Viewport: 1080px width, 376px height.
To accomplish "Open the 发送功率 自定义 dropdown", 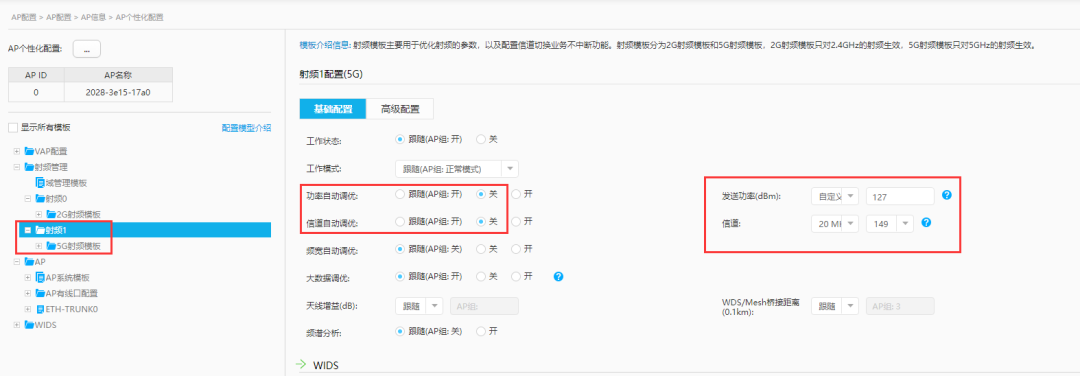I will coord(835,196).
